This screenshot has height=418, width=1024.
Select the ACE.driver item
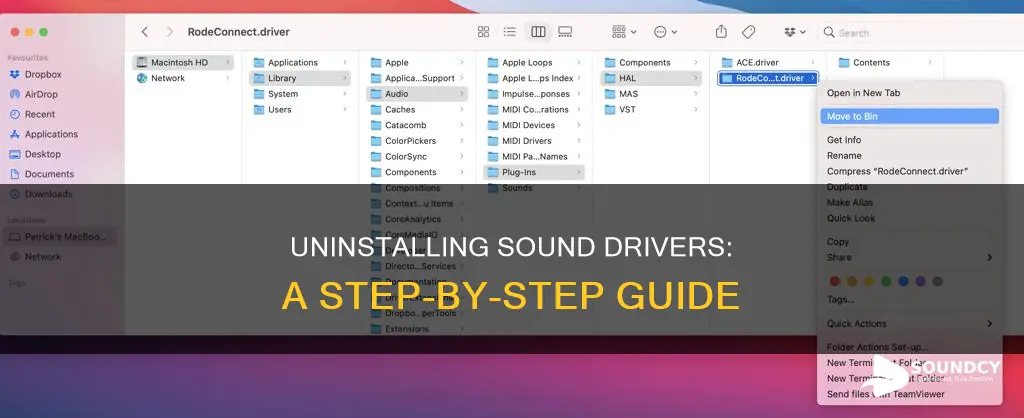768,62
